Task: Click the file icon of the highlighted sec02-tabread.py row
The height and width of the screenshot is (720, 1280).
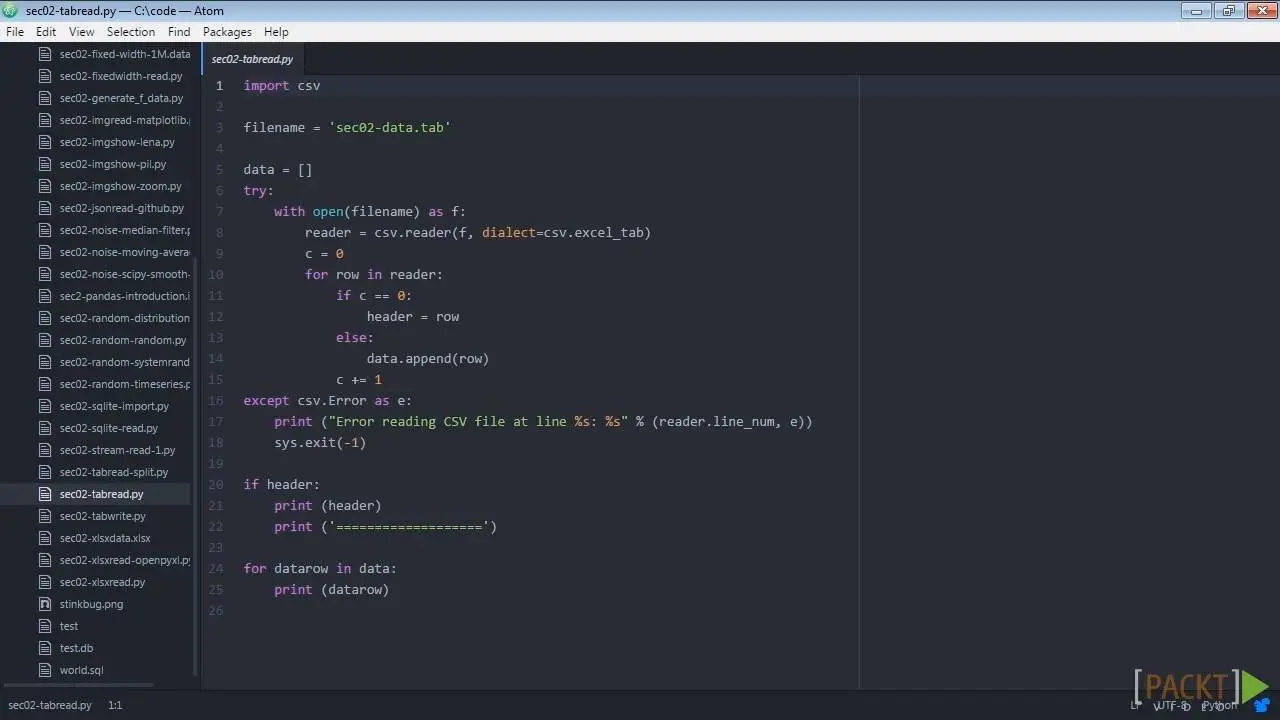Action: [x=44, y=494]
